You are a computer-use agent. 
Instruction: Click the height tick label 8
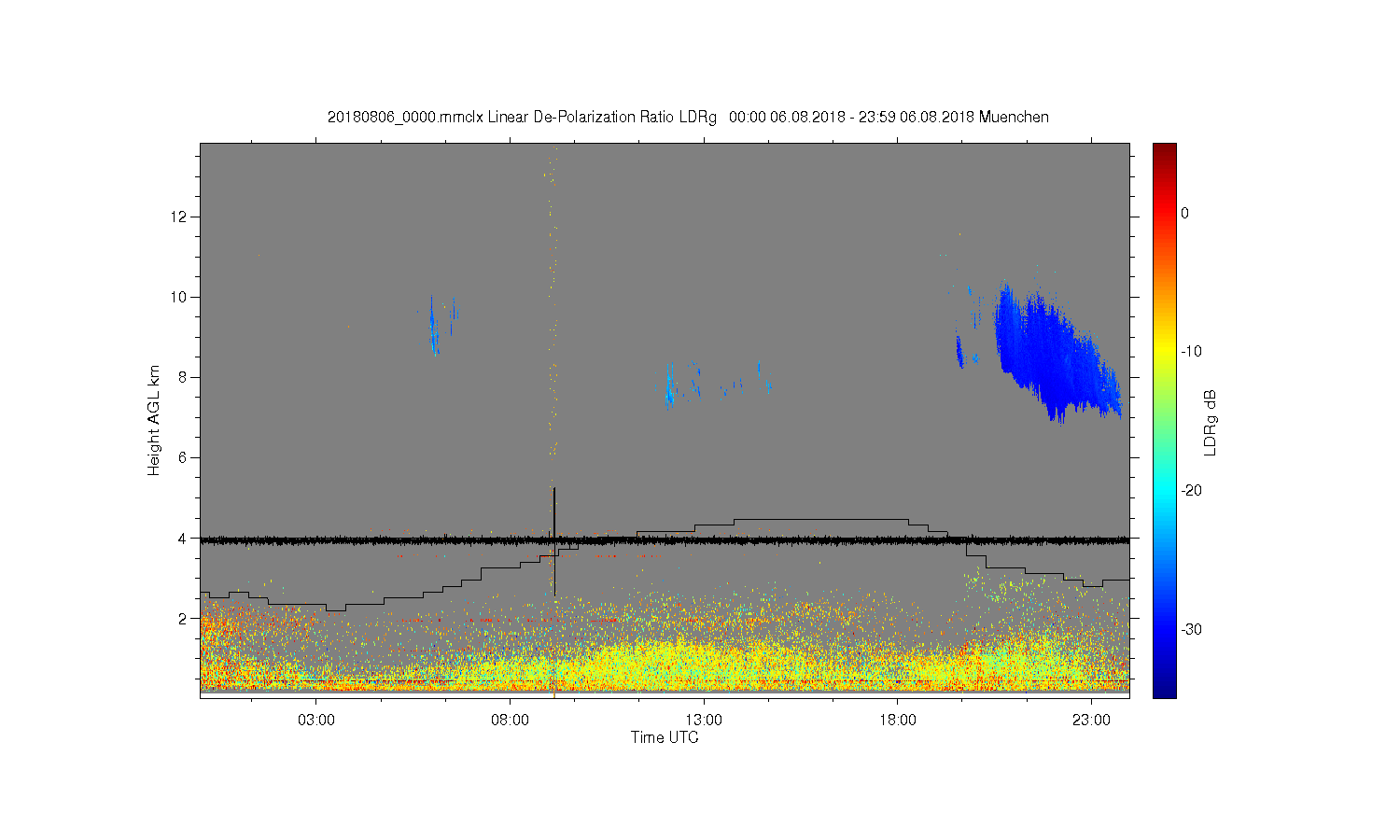coord(184,377)
